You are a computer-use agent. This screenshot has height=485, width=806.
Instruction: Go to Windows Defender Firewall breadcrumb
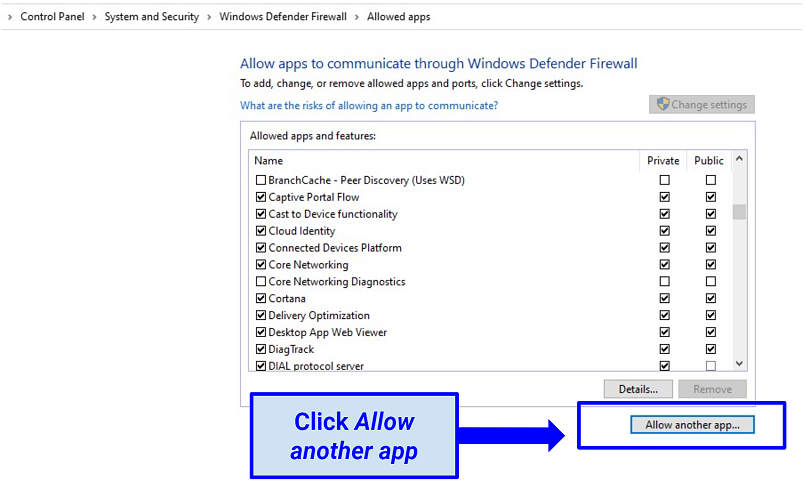pos(283,16)
